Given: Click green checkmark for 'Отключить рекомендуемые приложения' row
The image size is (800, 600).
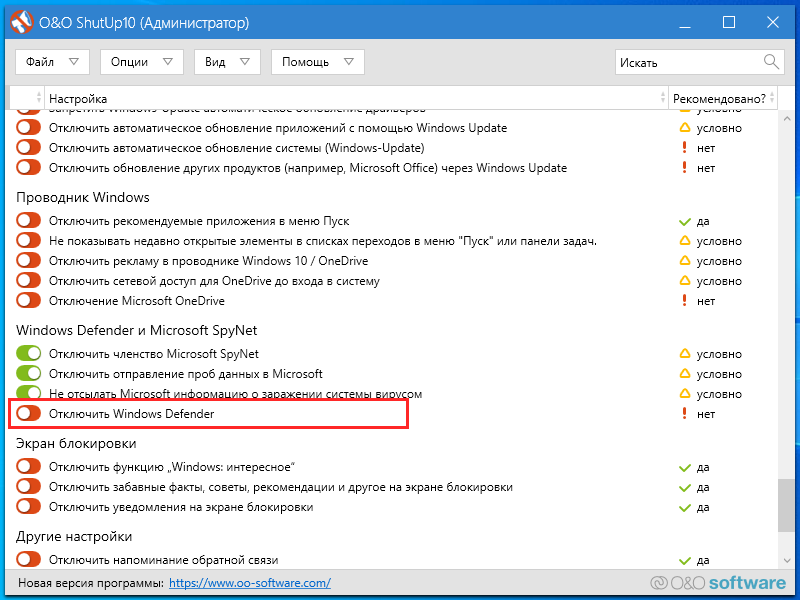Looking at the screenshot, I should (685, 222).
